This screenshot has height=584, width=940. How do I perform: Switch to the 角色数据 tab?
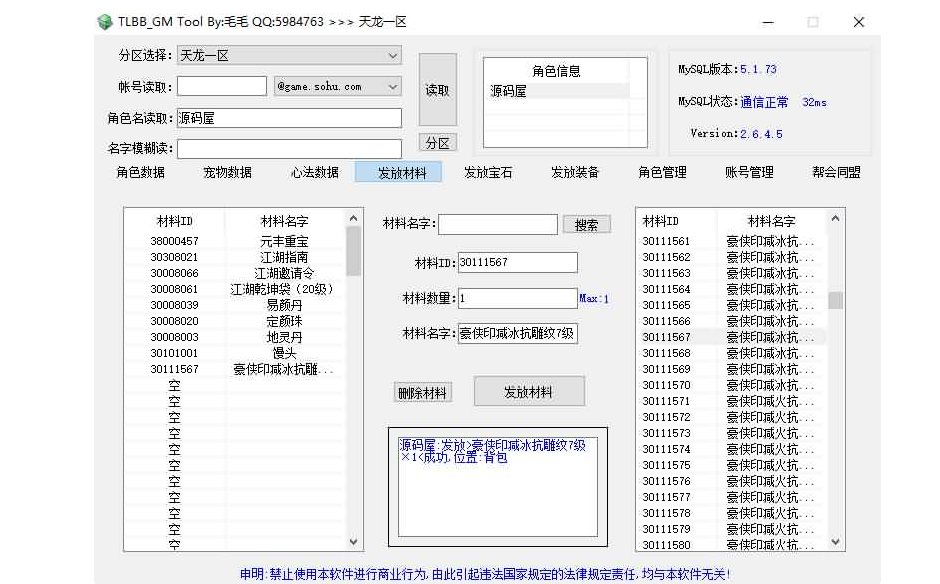[141, 172]
